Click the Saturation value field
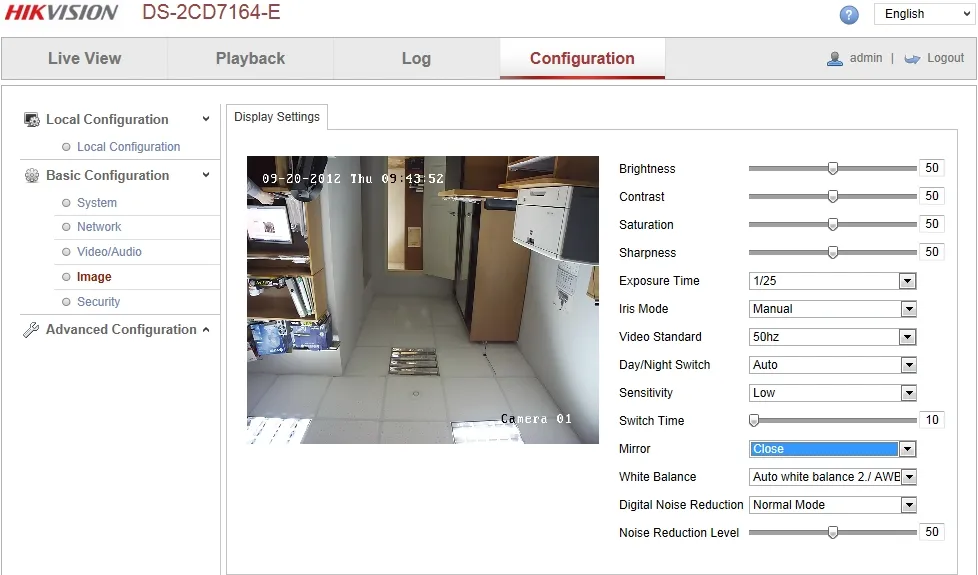This screenshot has width=978, height=575. pyautogui.click(x=932, y=224)
